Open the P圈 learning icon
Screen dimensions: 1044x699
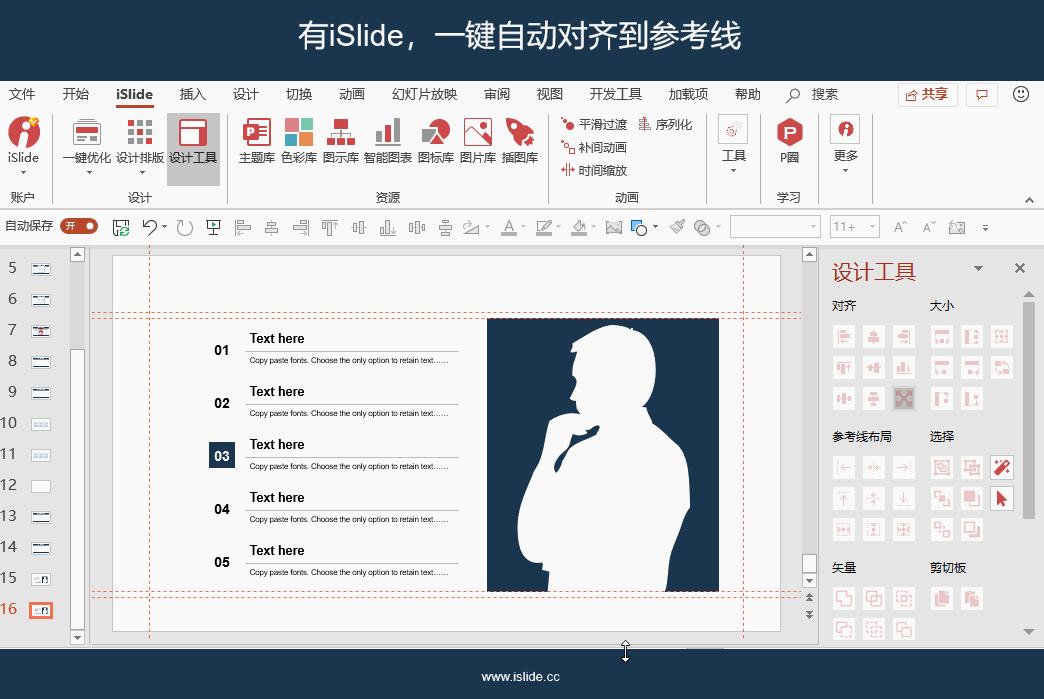(789, 140)
